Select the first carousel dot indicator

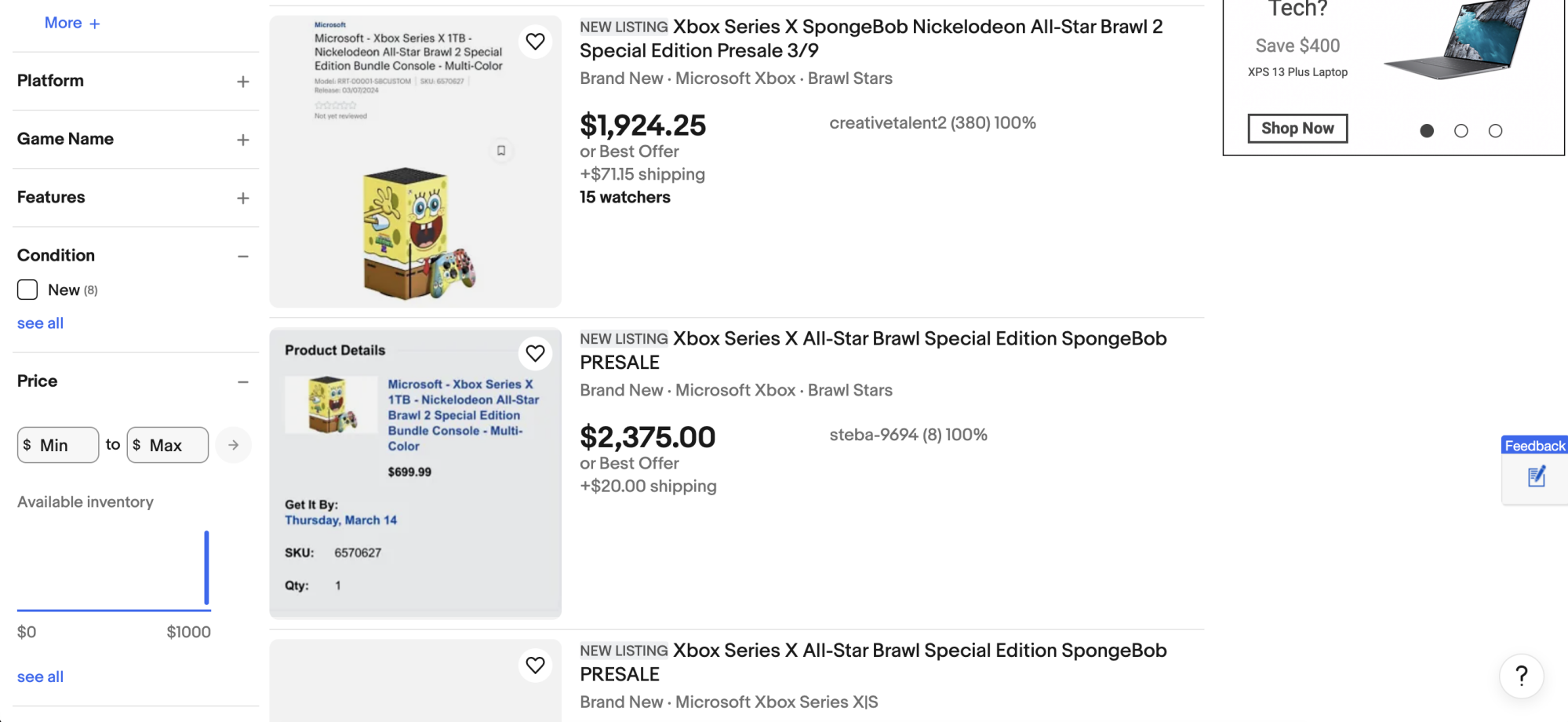click(x=1426, y=131)
